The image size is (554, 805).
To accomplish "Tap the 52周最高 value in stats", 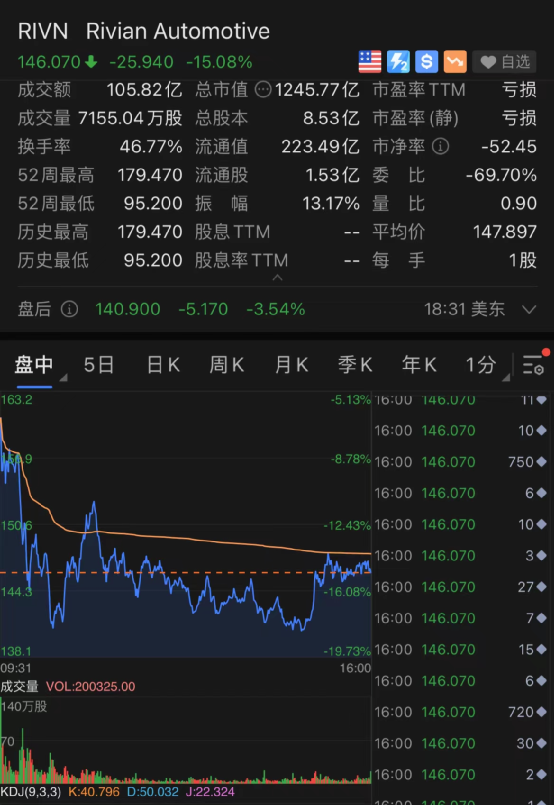I will pos(150,175).
